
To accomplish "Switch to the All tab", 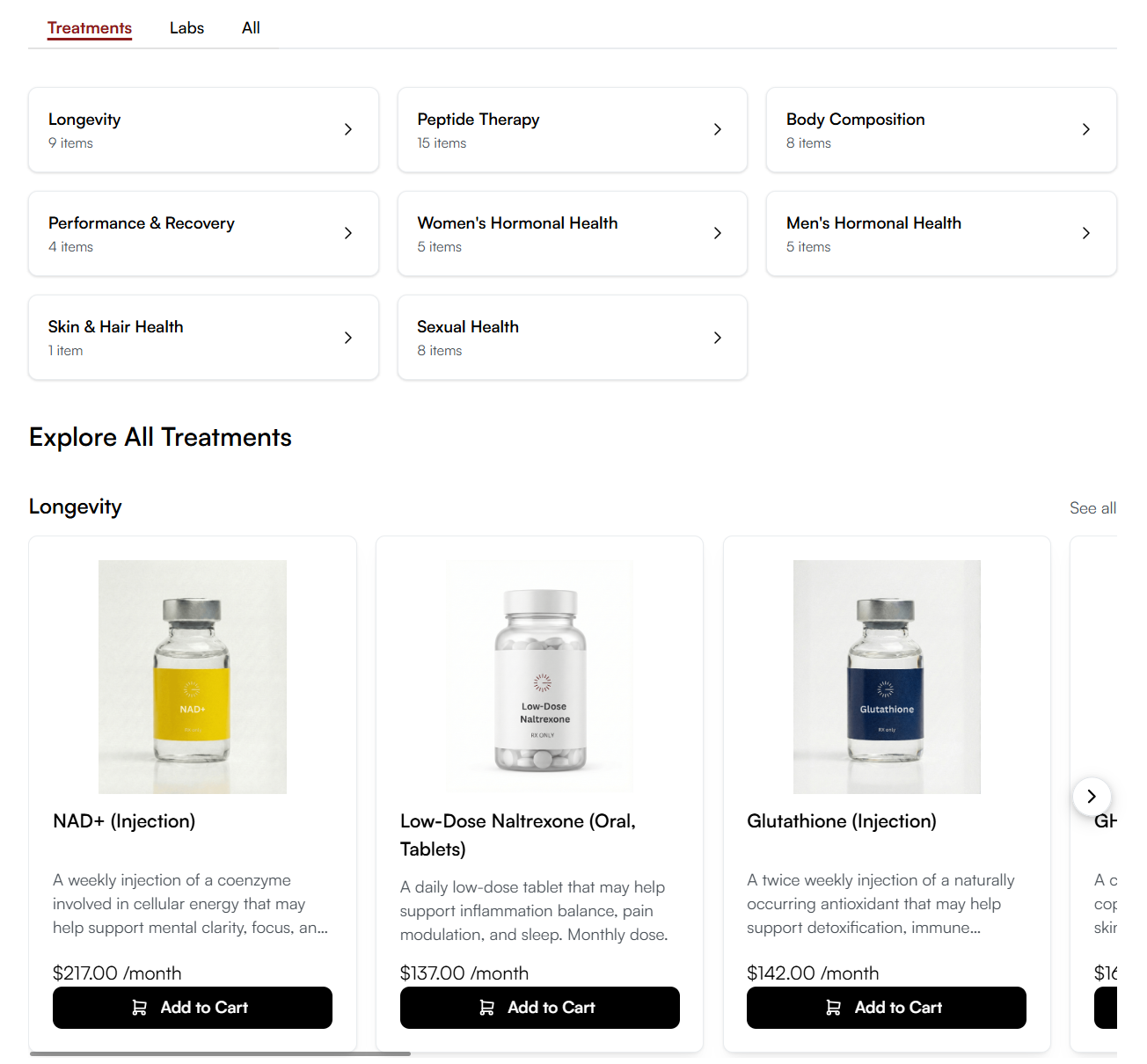I will (251, 28).
